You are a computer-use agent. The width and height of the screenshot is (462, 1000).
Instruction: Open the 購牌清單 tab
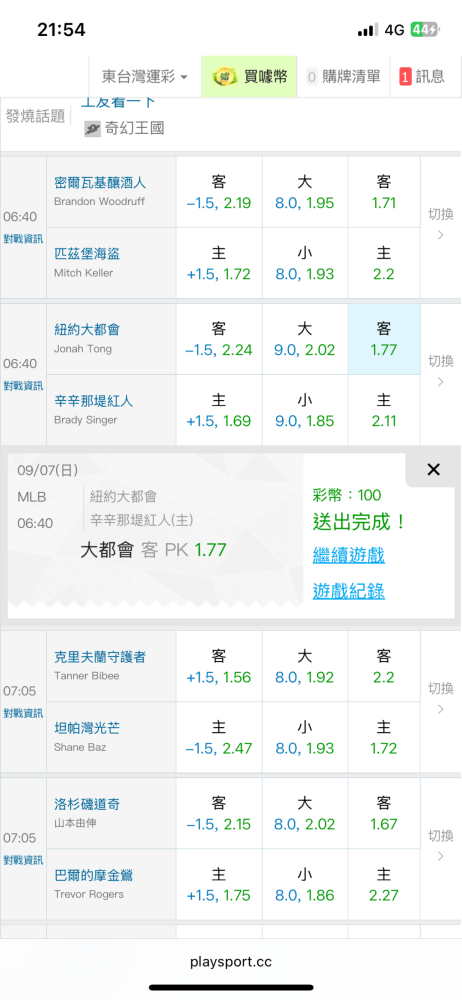pos(343,77)
